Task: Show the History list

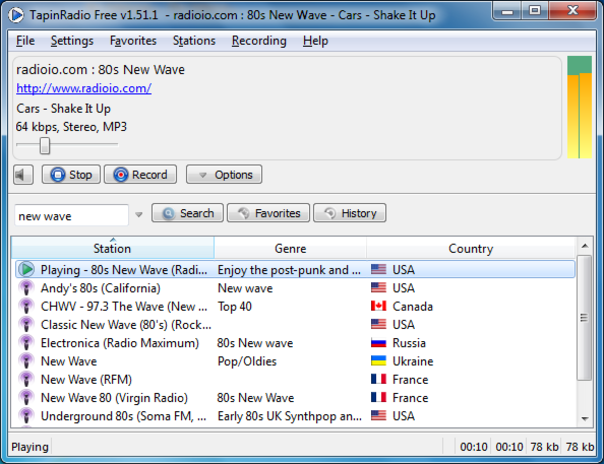Action: click(350, 213)
